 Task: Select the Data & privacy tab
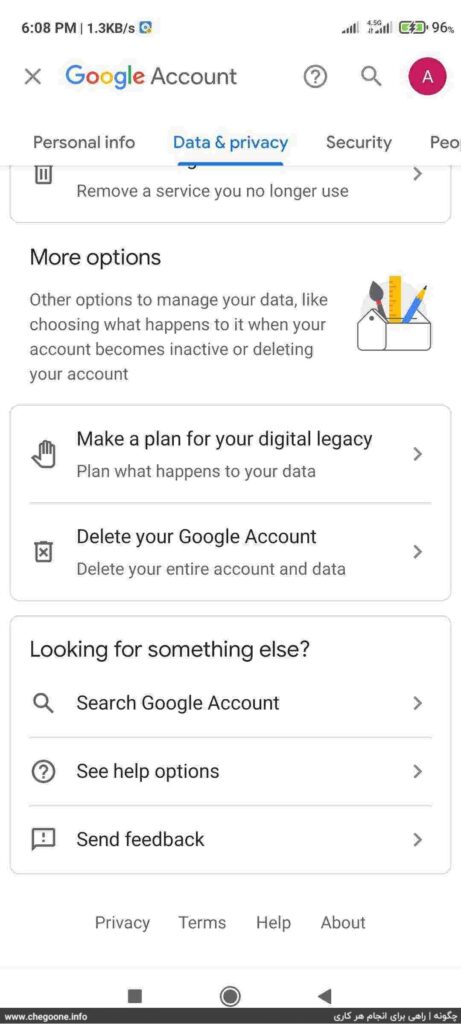tap(230, 143)
